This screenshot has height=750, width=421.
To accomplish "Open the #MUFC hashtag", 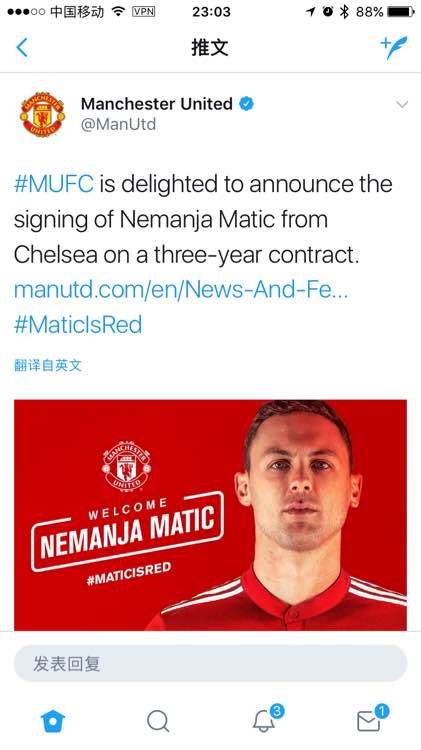I will pos(54,184).
